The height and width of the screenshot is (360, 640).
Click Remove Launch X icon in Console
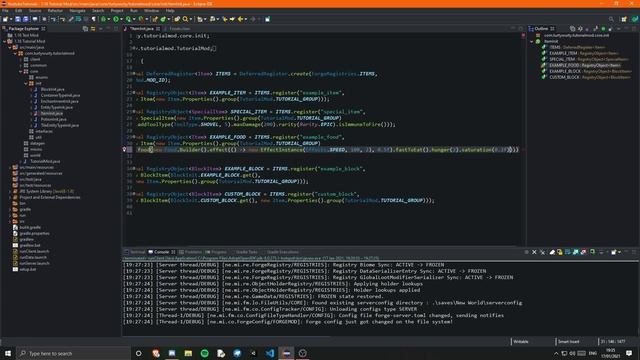click(x=534, y=252)
